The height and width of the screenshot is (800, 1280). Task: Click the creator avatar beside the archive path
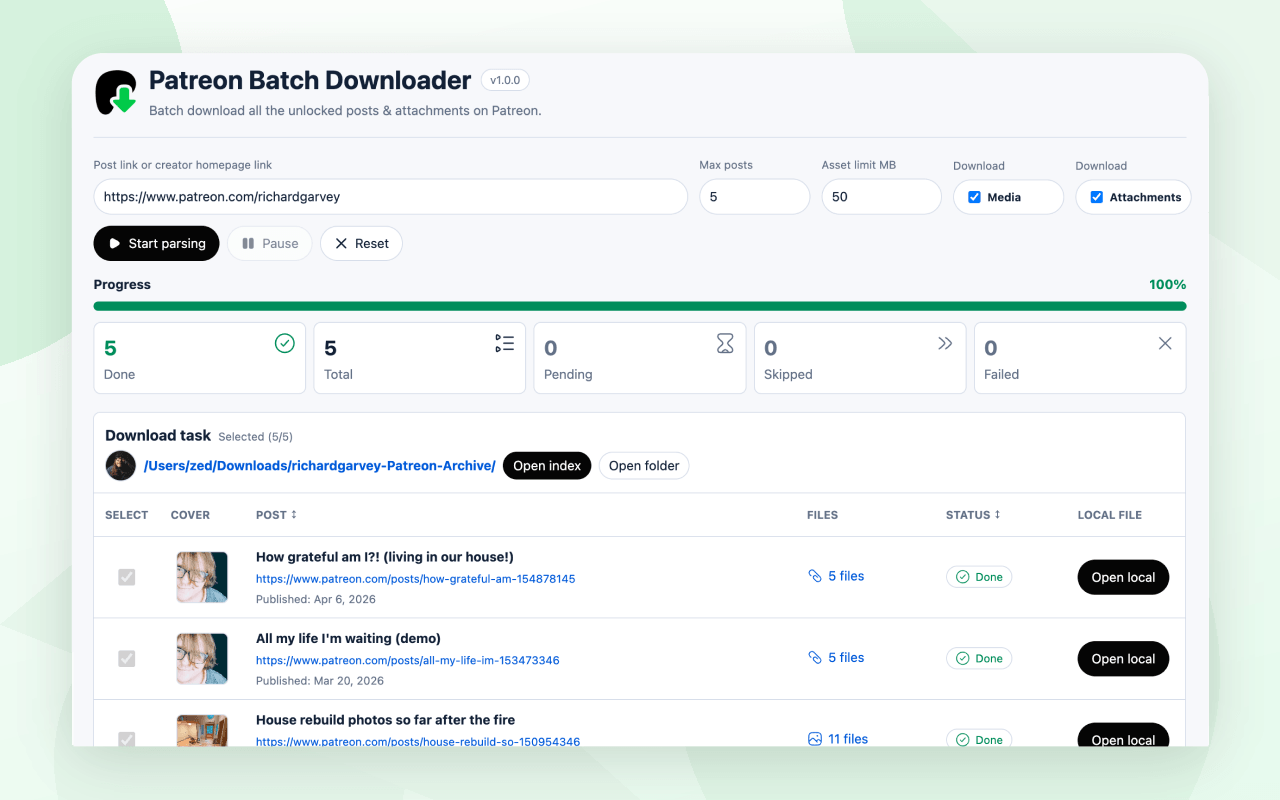[x=120, y=465]
